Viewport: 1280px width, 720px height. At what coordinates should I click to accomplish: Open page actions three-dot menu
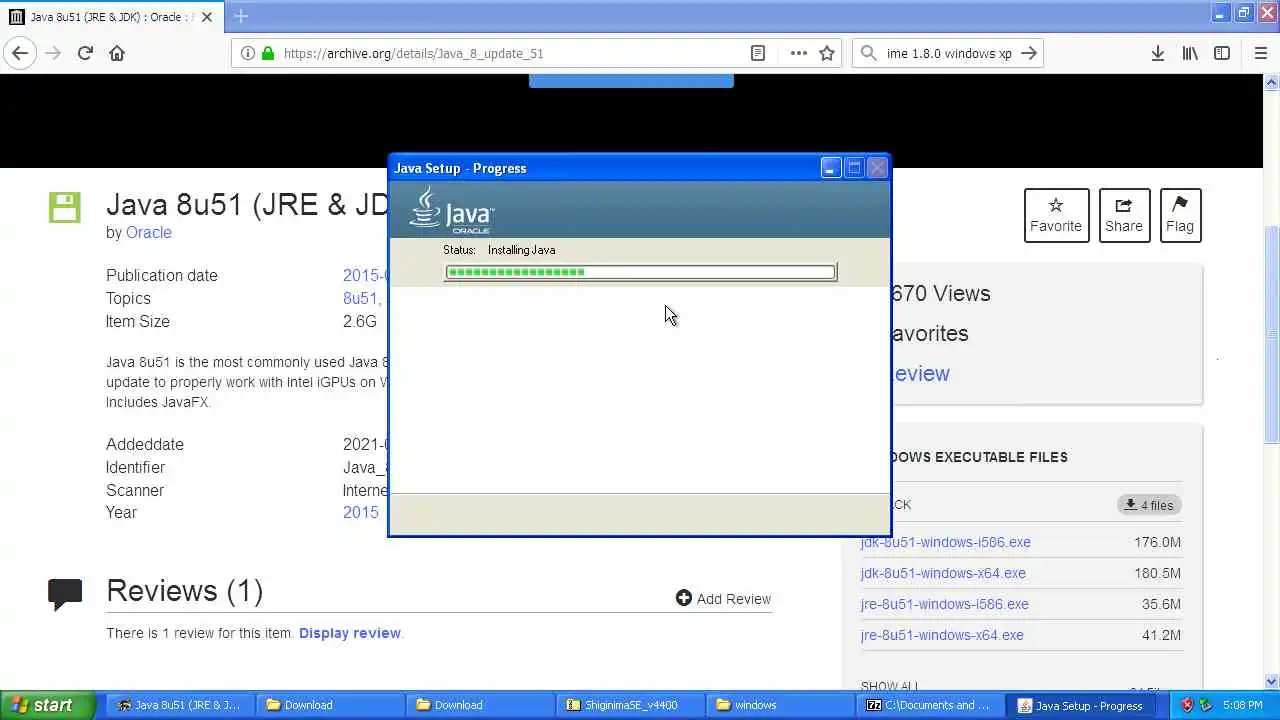pyautogui.click(x=798, y=53)
